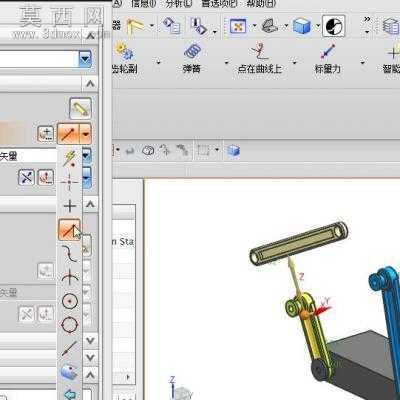Open dropdown arrow beside the blue cube icon
400x400 pixels.
pos(318,25)
